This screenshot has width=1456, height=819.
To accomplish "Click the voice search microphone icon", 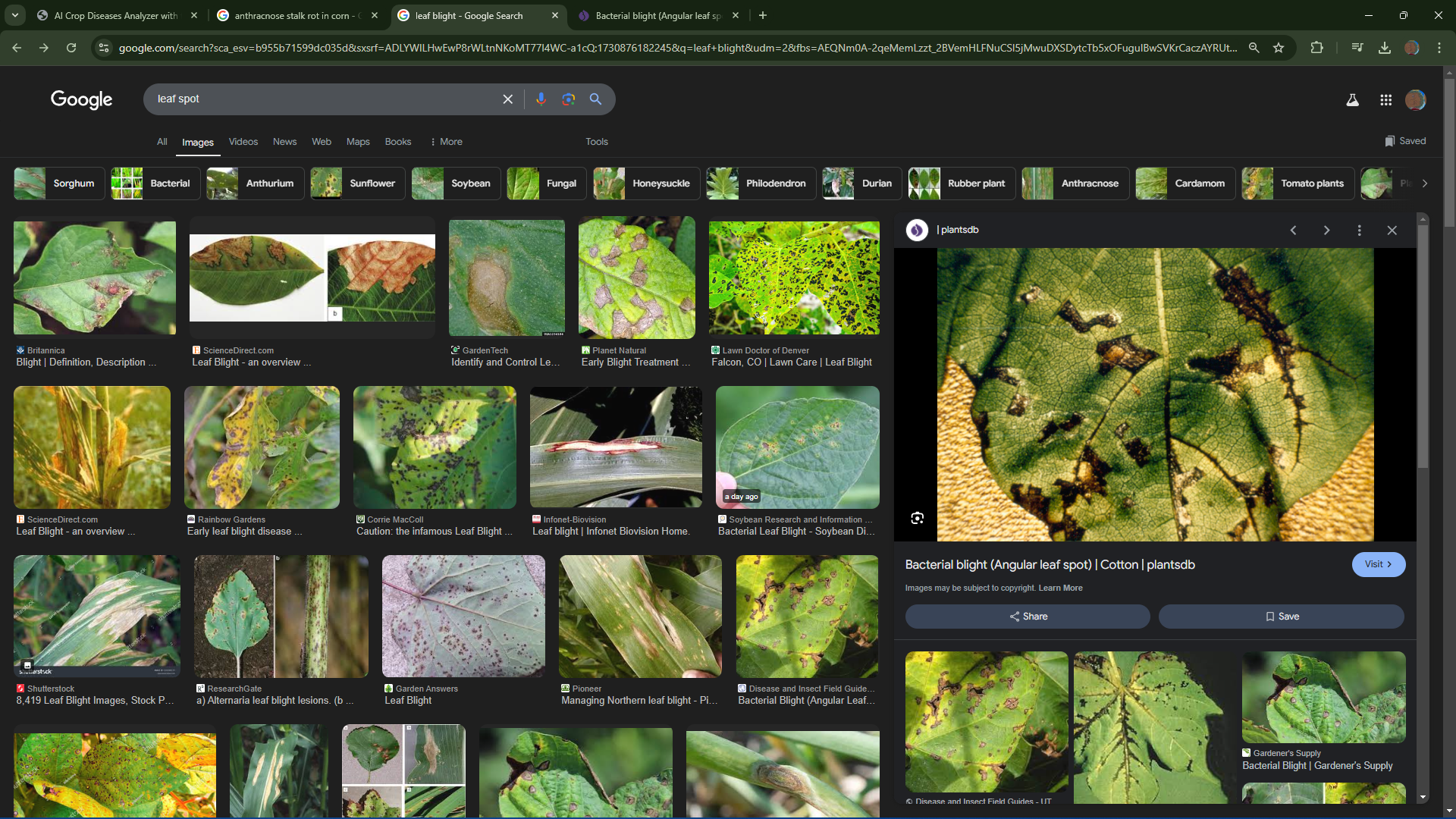I will (541, 99).
